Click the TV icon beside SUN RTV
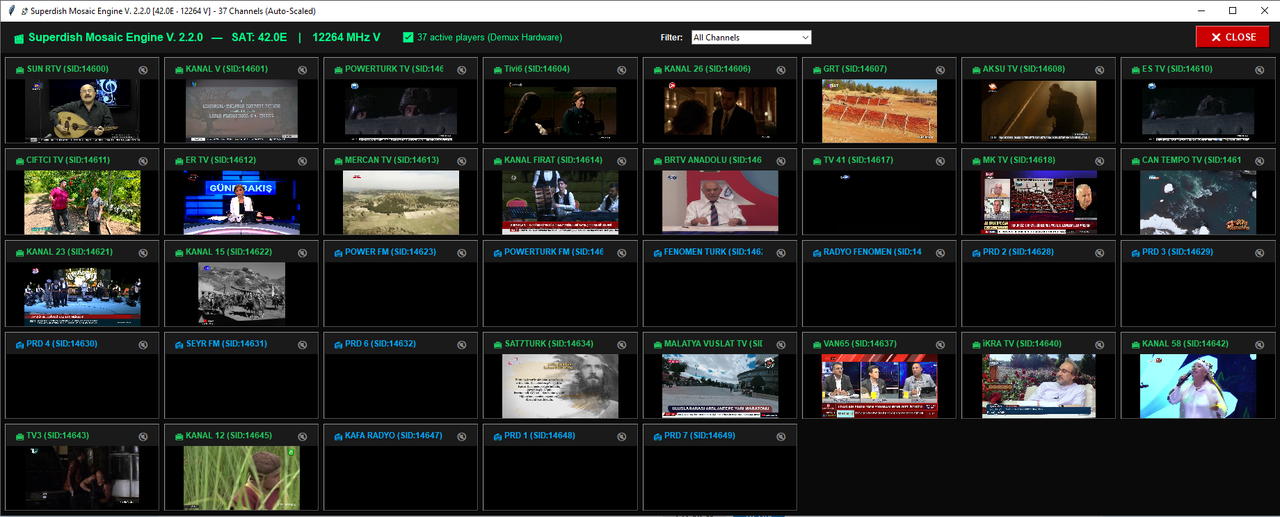The width and height of the screenshot is (1280, 517). coord(19,70)
